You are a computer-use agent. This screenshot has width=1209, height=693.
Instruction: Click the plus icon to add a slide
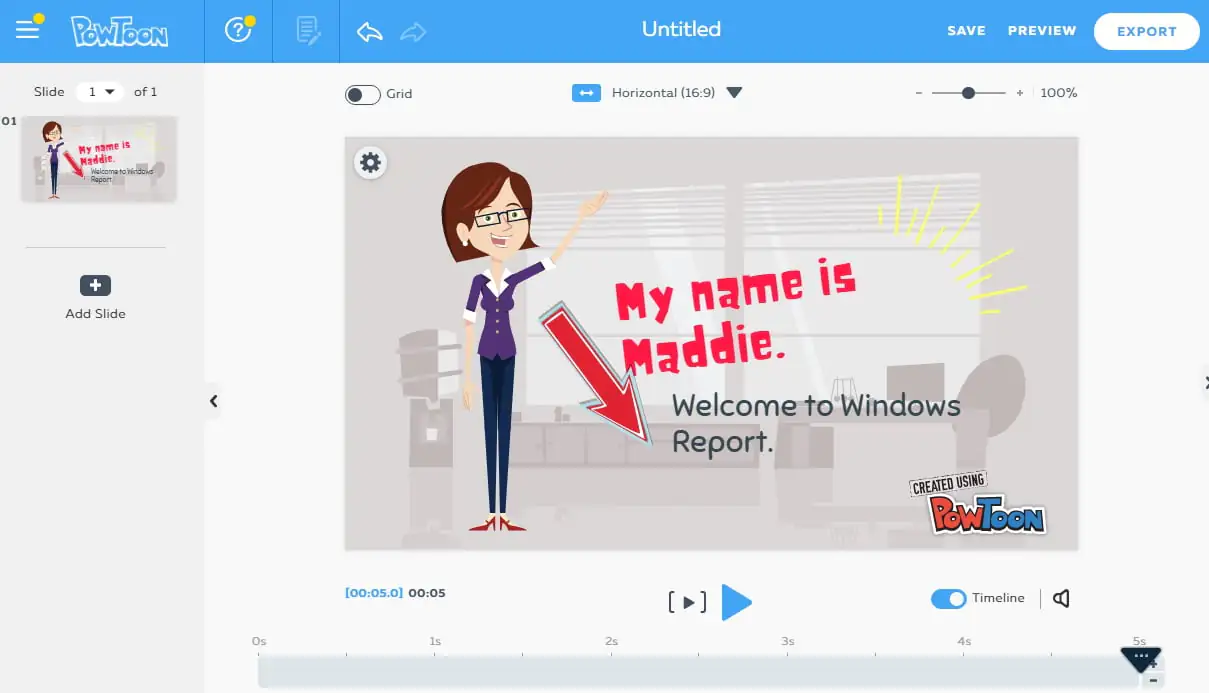[x=95, y=285]
